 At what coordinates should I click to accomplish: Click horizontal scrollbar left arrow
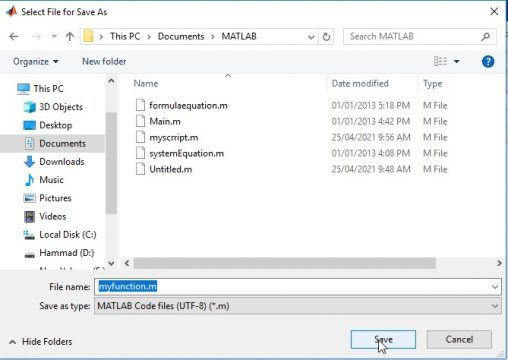tap(127, 263)
